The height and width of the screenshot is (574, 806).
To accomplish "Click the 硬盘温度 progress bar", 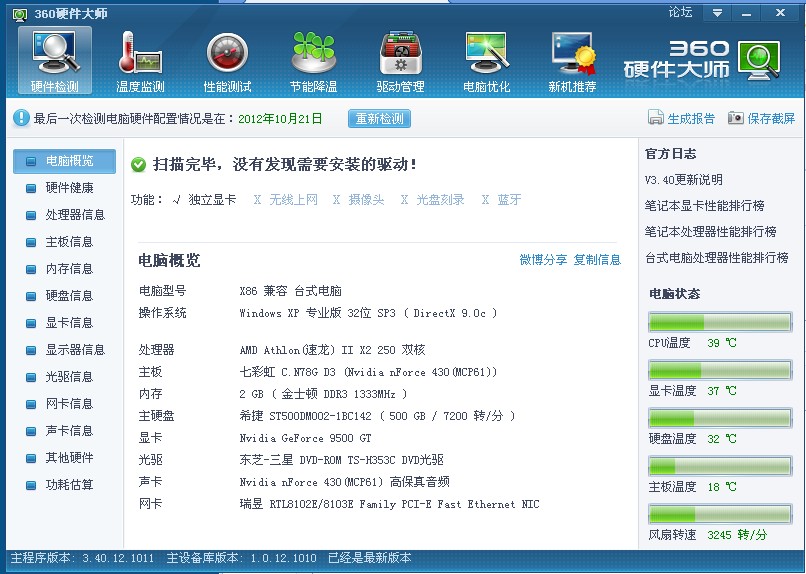I will (720, 418).
